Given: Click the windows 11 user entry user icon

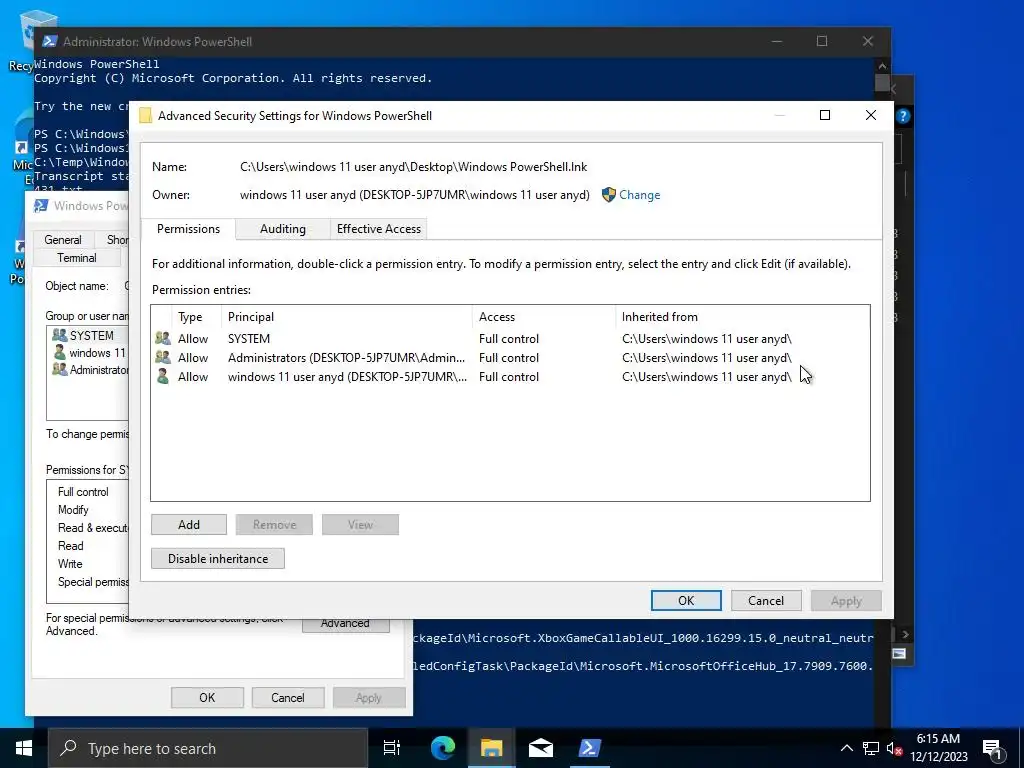Looking at the screenshot, I should (x=163, y=376).
